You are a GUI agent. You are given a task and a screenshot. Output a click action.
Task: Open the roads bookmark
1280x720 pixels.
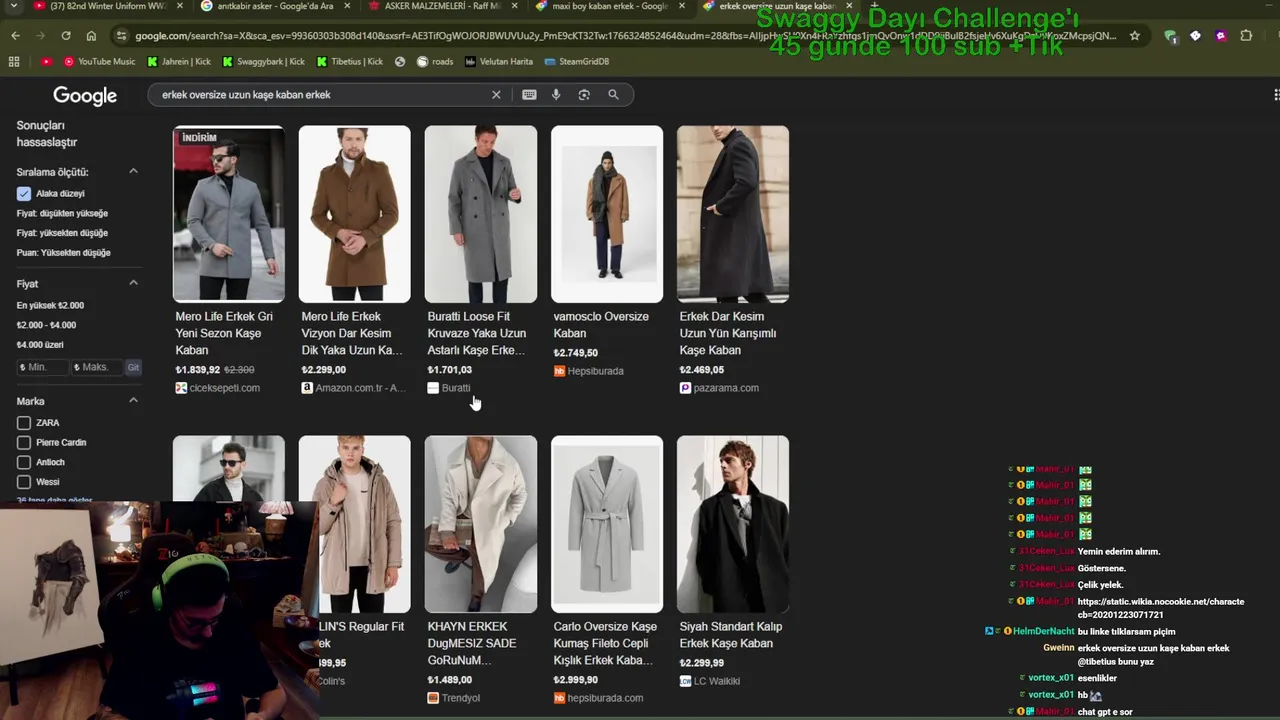[435, 61]
